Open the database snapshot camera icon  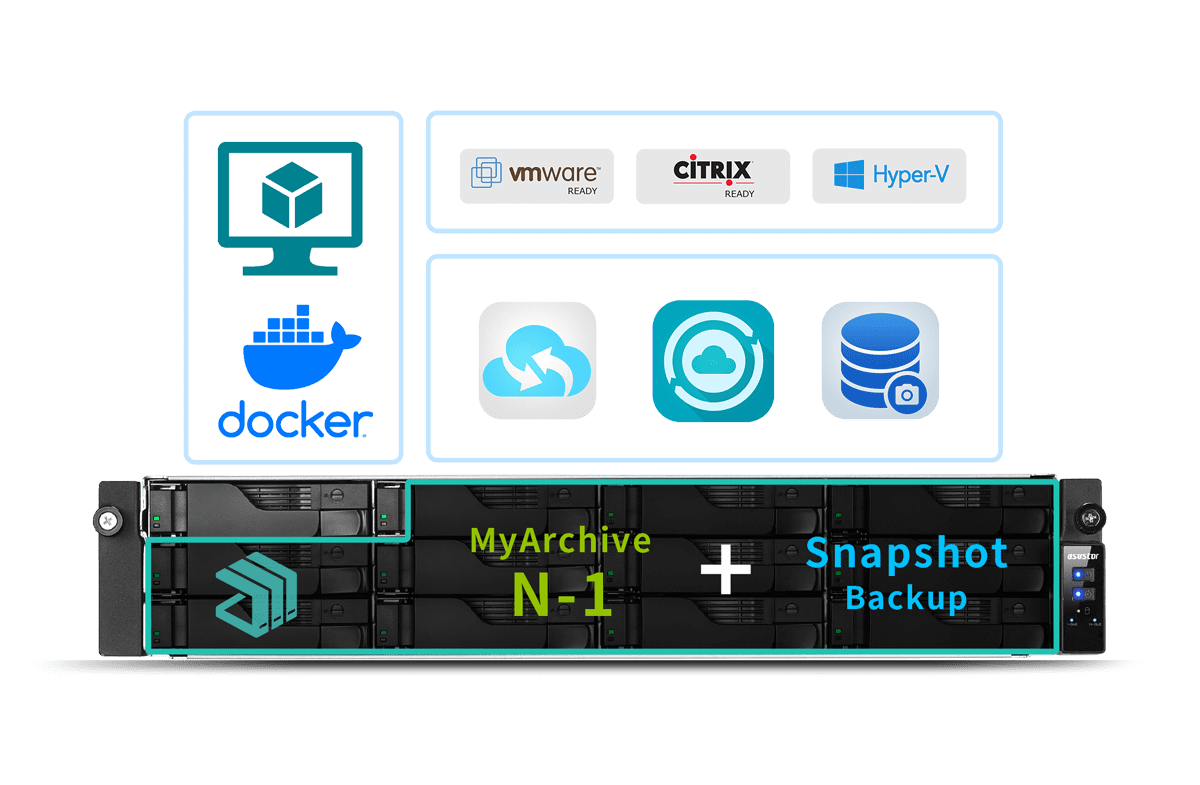click(x=880, y=360)
